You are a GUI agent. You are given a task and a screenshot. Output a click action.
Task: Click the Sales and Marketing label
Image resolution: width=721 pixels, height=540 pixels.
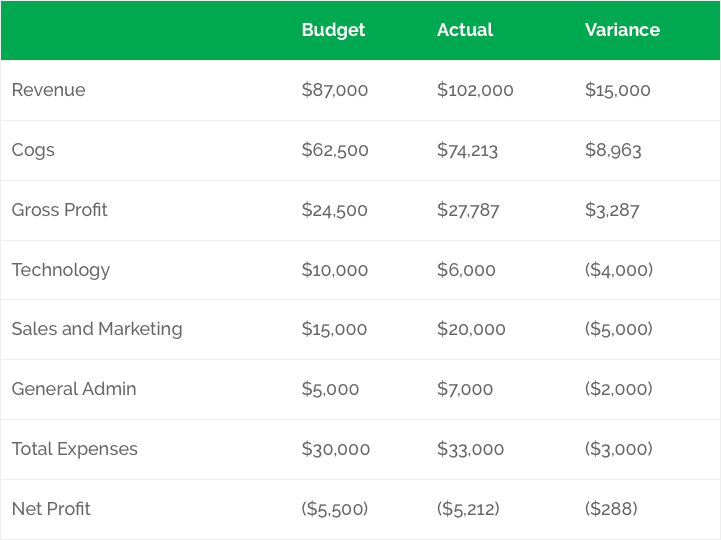97,329
